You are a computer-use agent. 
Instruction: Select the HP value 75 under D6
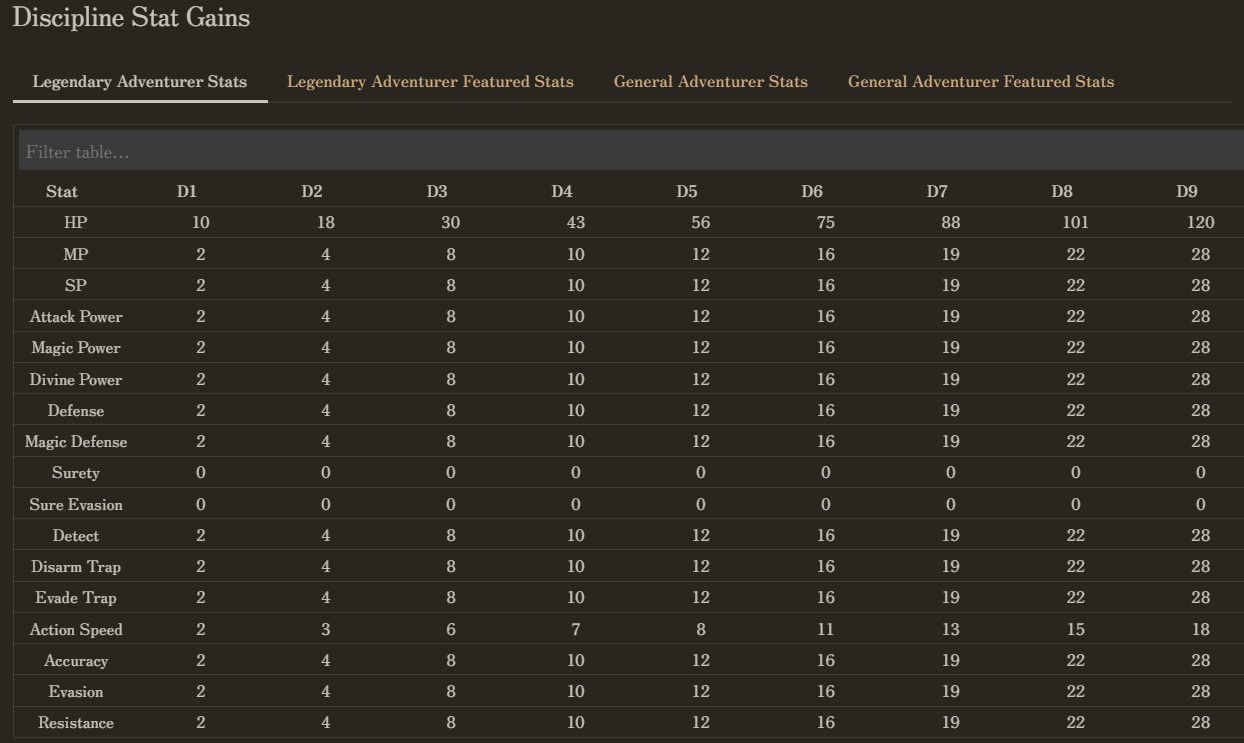(826, 223)
